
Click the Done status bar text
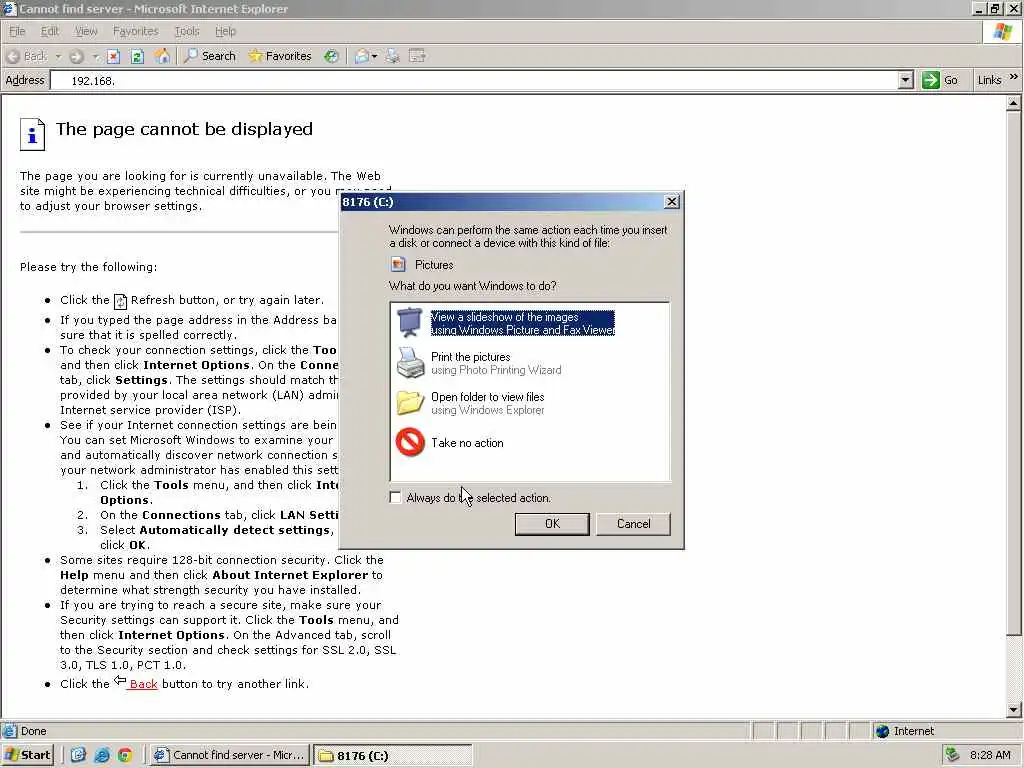(x=33, y=731)
